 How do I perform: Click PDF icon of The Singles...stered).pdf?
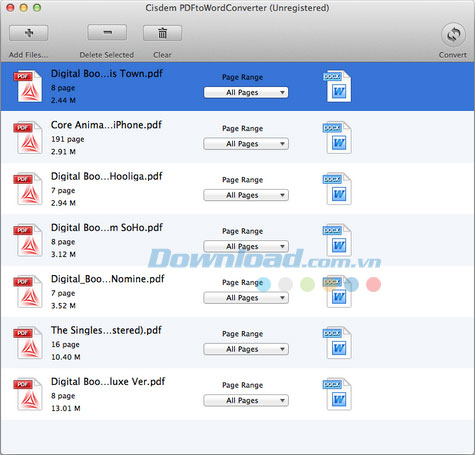[x=28, y=343]
